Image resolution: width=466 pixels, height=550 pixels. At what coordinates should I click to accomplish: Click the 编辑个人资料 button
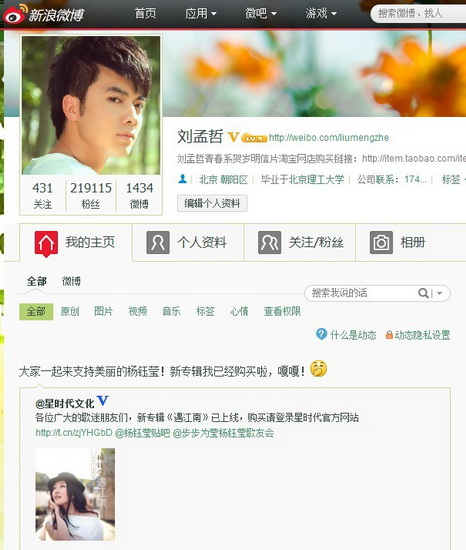(212, 203)
